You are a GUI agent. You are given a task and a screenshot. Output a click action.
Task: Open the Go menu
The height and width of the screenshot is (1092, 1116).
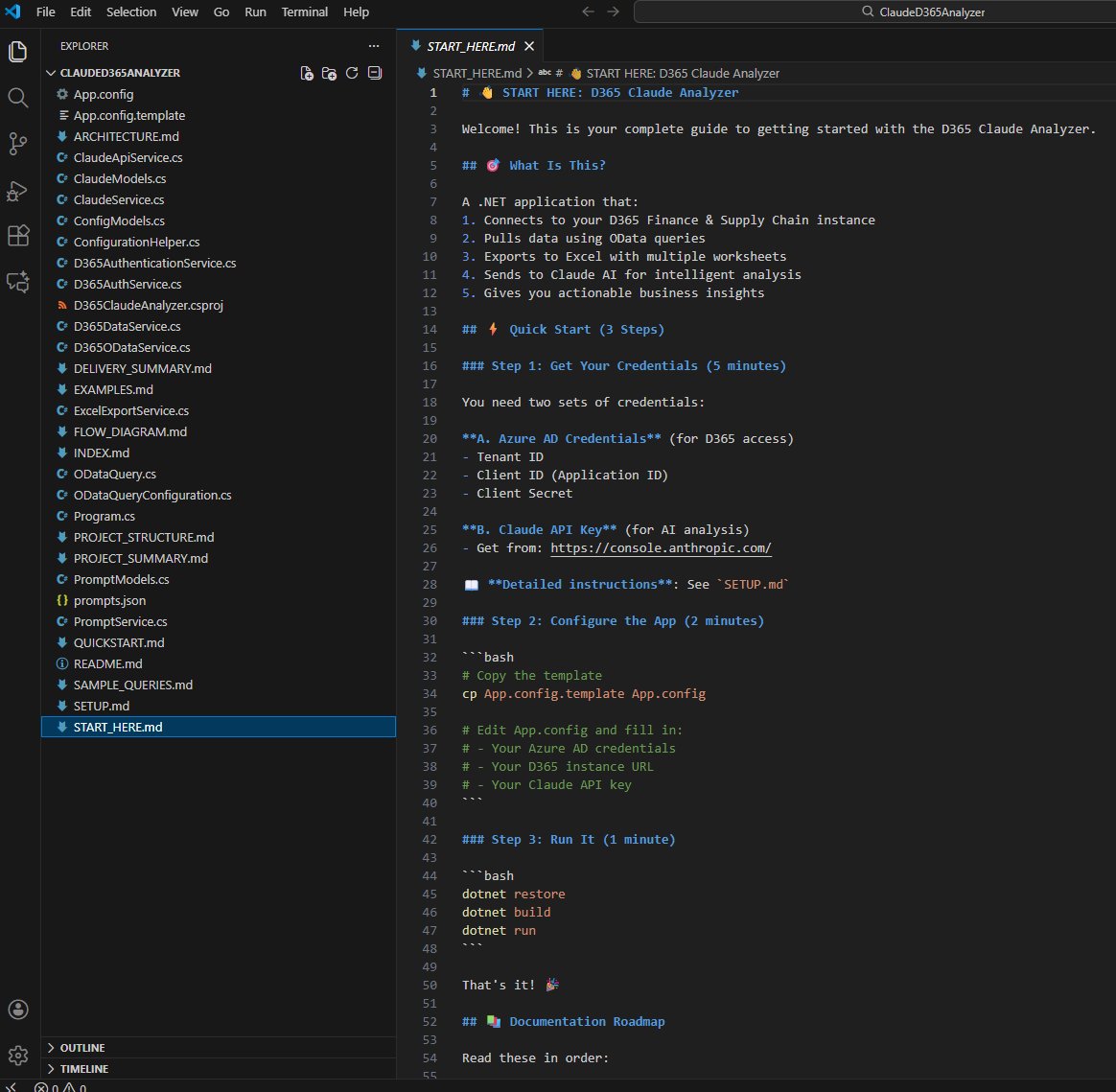point(221,12)
